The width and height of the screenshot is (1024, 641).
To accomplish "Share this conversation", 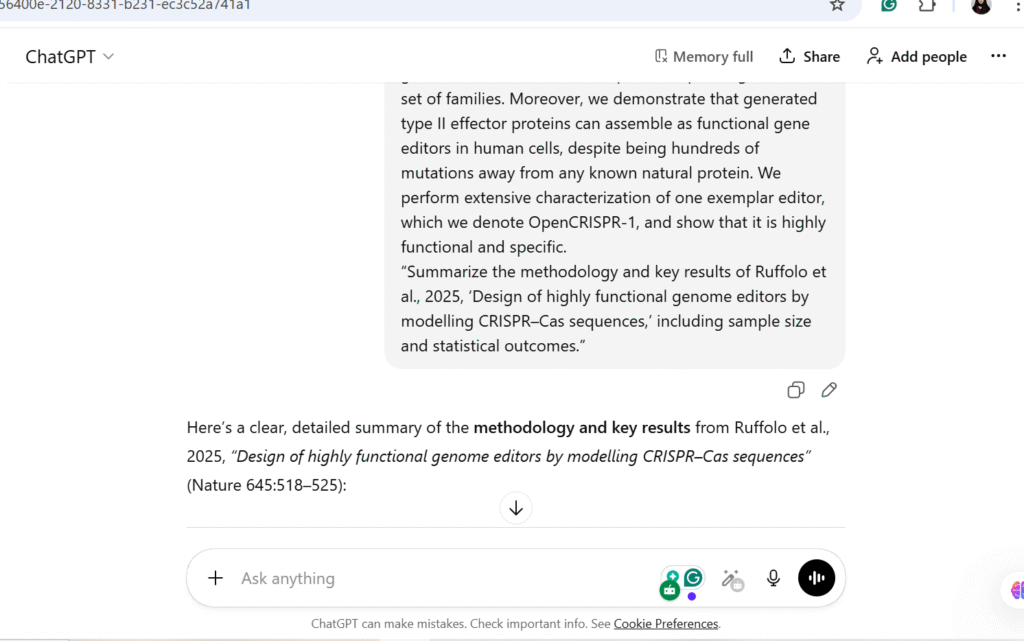I will [809, 57].
